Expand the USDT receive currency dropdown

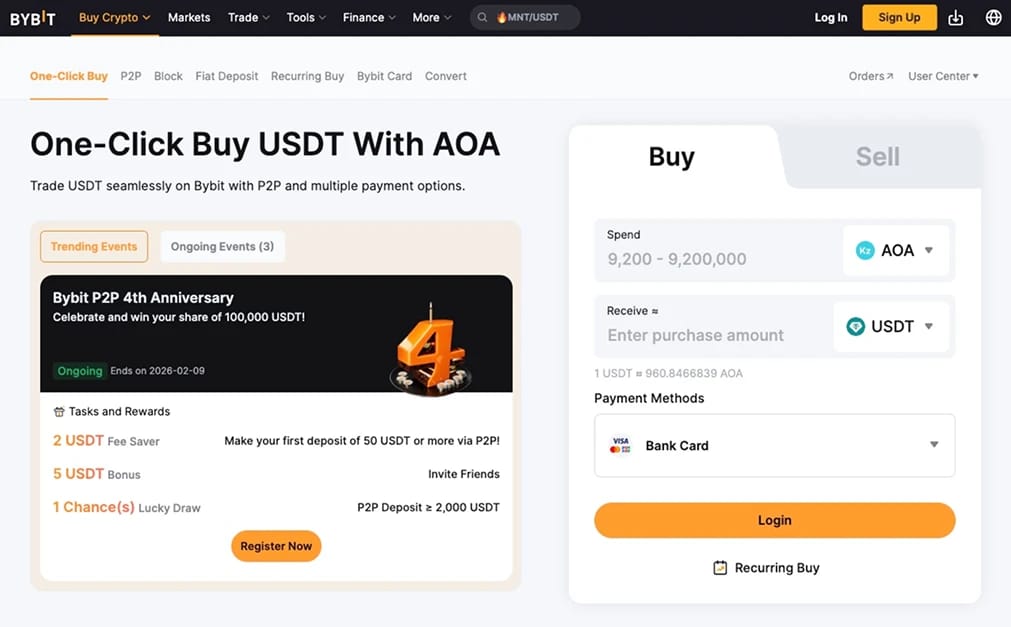892,326
